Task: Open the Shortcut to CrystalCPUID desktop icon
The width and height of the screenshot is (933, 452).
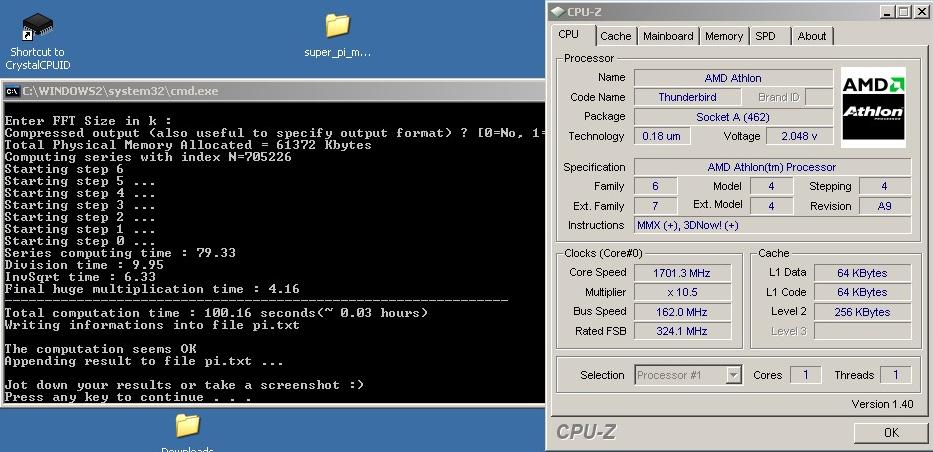Action: click(x=37, y=42)
